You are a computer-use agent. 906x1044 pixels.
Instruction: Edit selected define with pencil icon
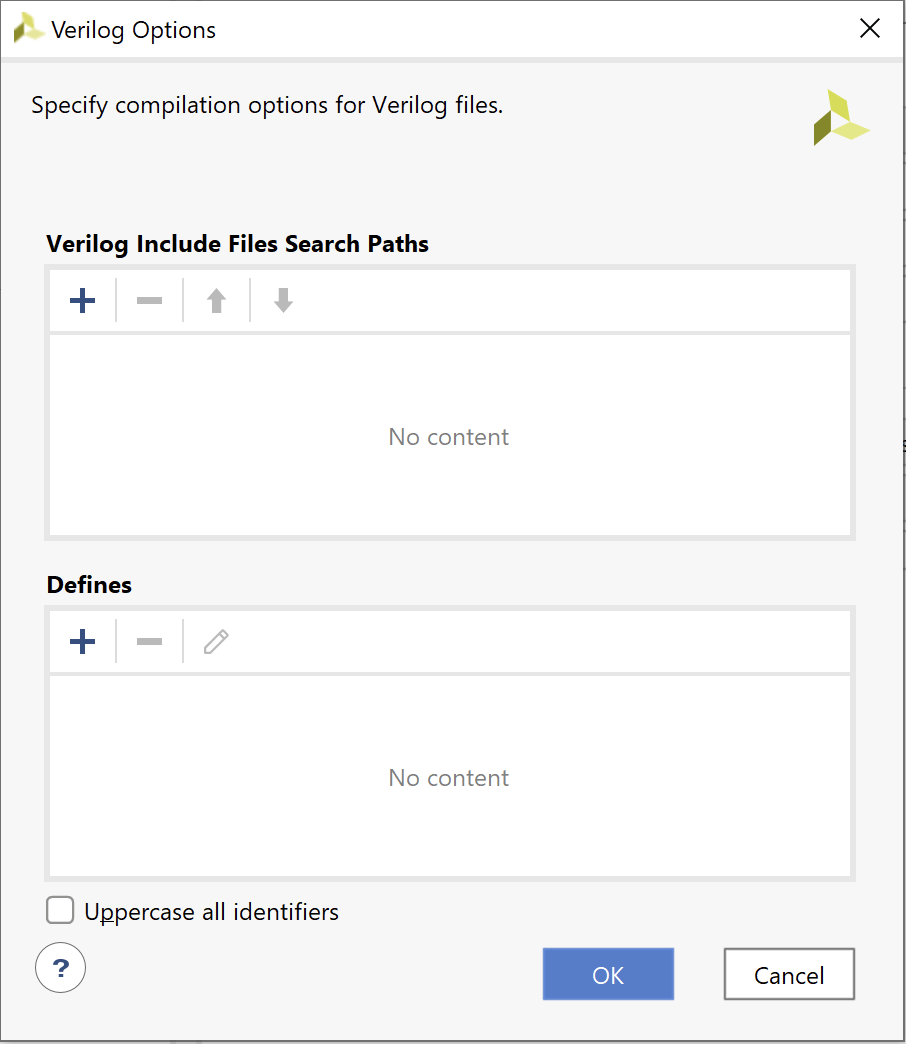(x=216, y=642)
